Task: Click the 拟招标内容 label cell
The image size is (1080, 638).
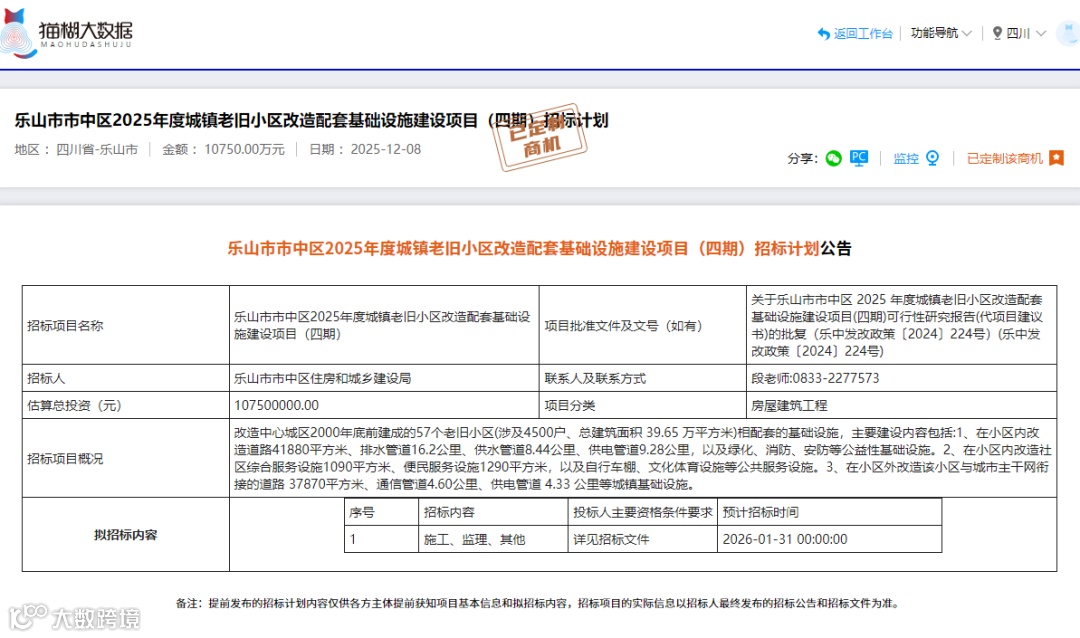Action: (x=125, y=535)
